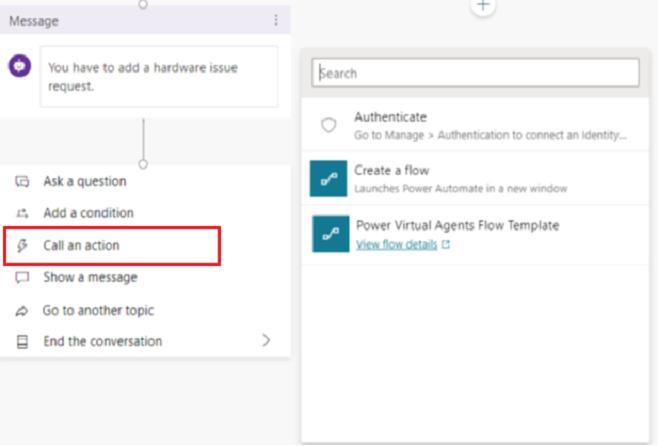658x446 pixels.
Task: Focus the Search actions input field
Action: [475, 73]
